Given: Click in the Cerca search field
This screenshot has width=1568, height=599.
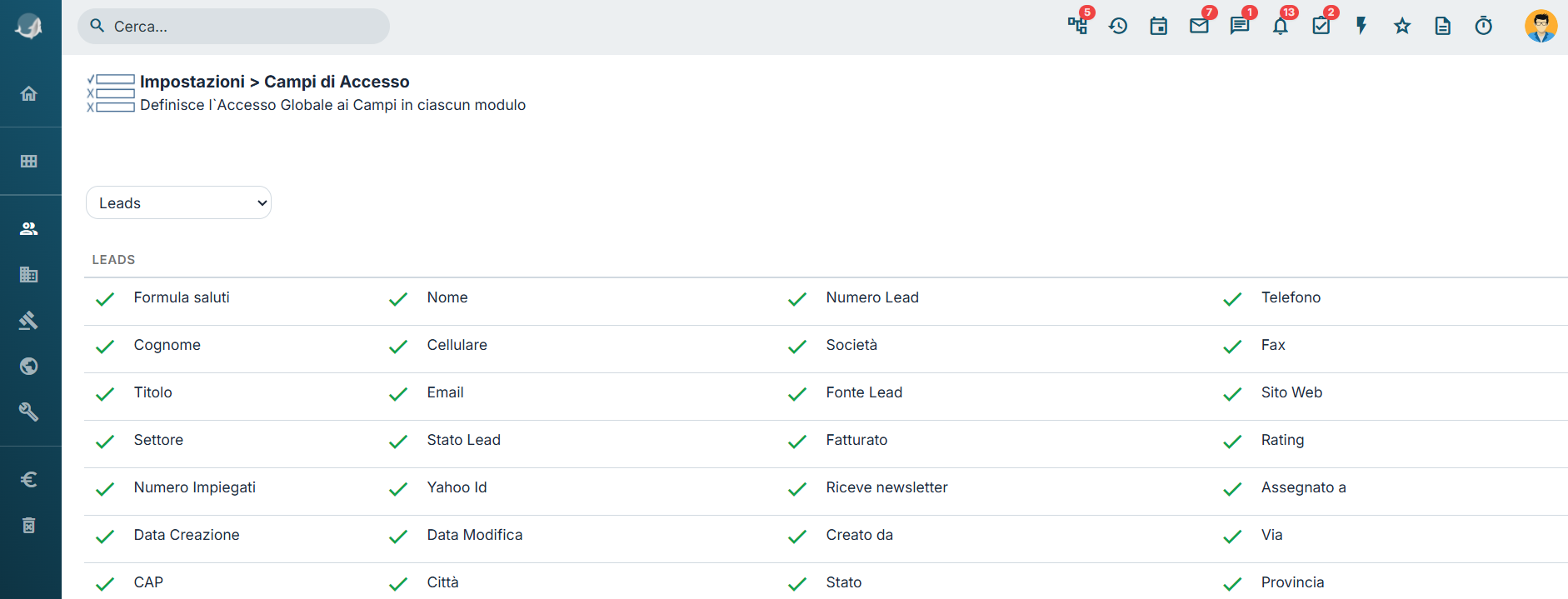Looking at the screenshot, I should coord(233,26).
